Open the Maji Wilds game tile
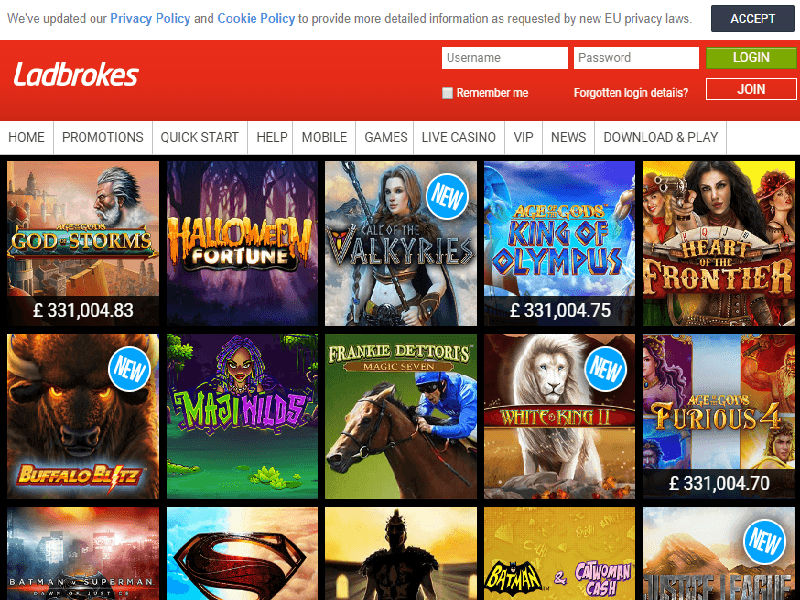Viewport: 800px width, 600px height. point(242,416)
